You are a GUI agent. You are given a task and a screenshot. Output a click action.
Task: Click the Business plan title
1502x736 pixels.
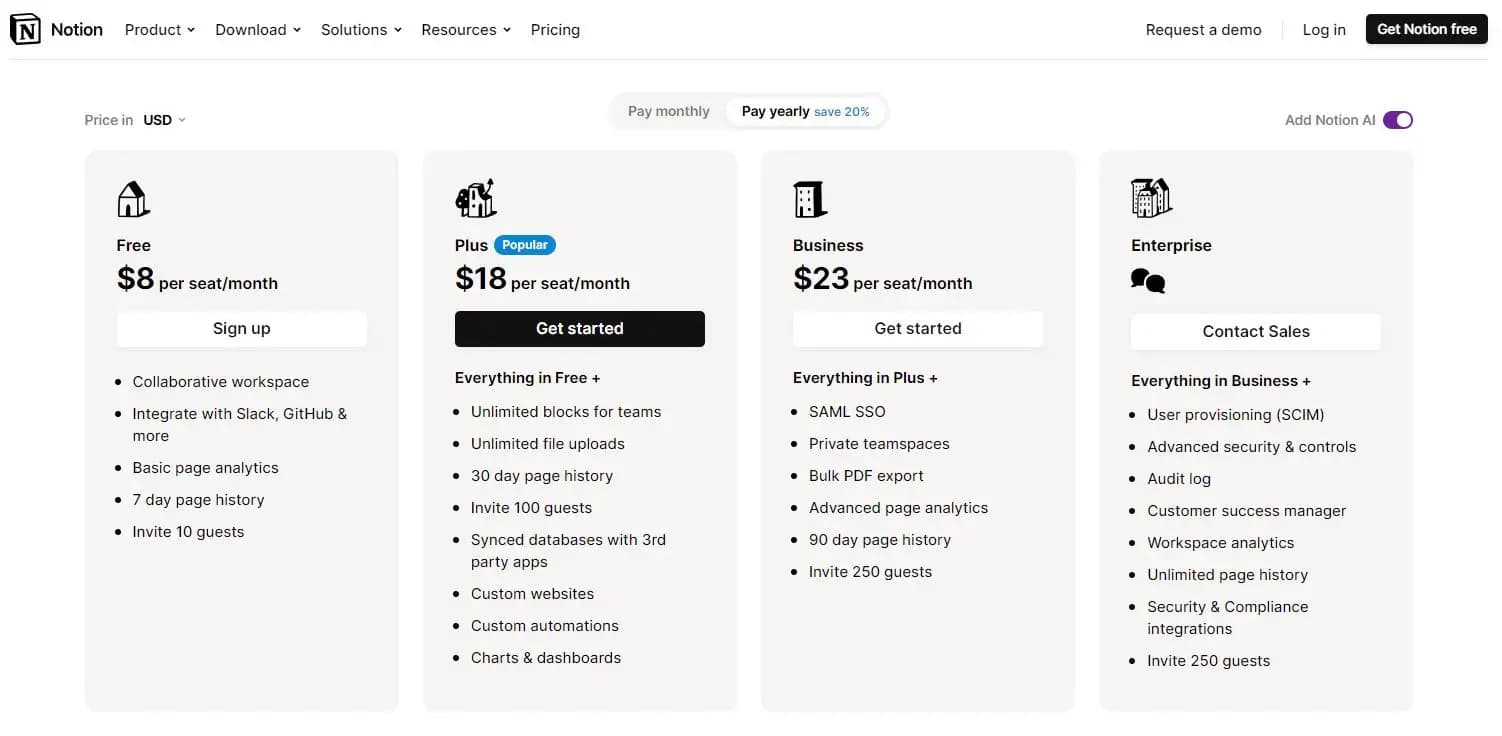(x=828, y=246)
